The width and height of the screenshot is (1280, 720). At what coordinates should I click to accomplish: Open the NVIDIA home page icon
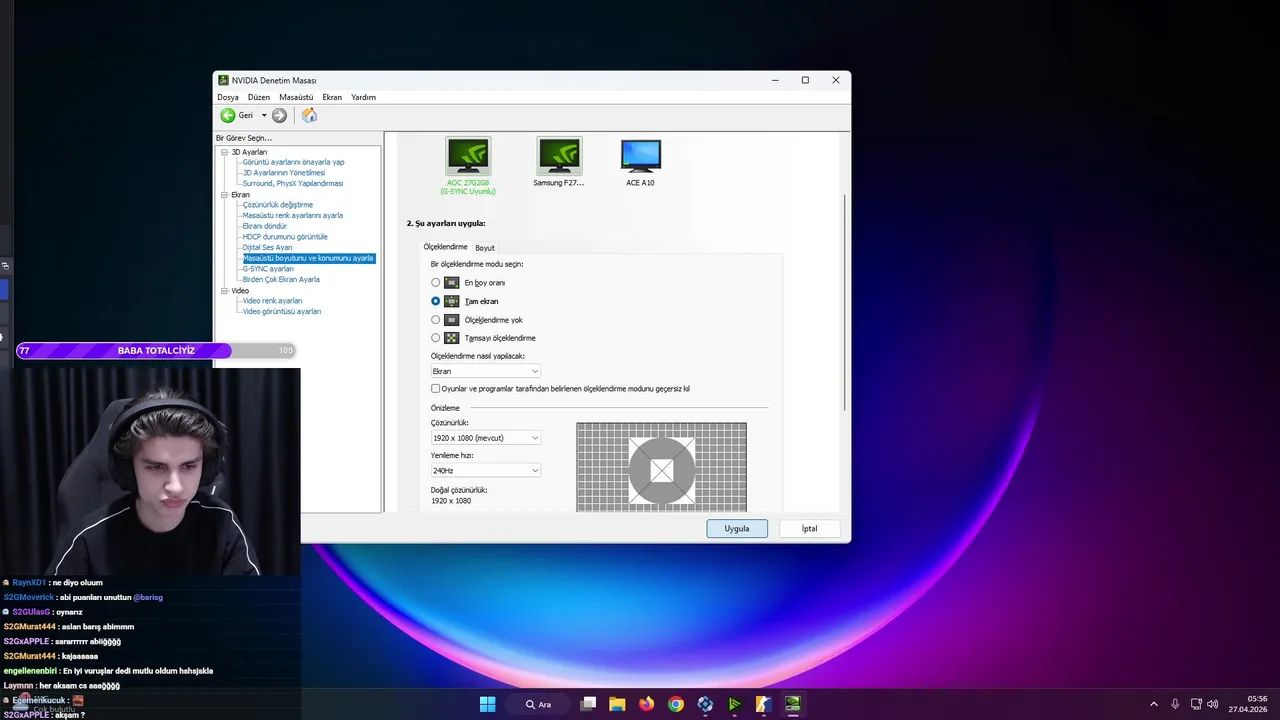pos(309,115)
